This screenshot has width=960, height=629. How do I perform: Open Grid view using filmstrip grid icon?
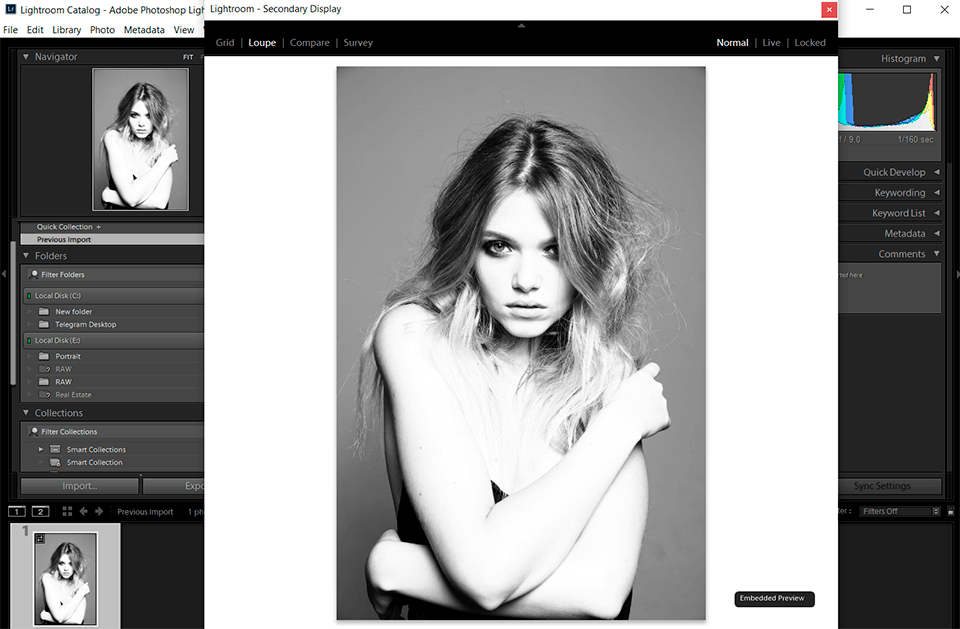67,511
